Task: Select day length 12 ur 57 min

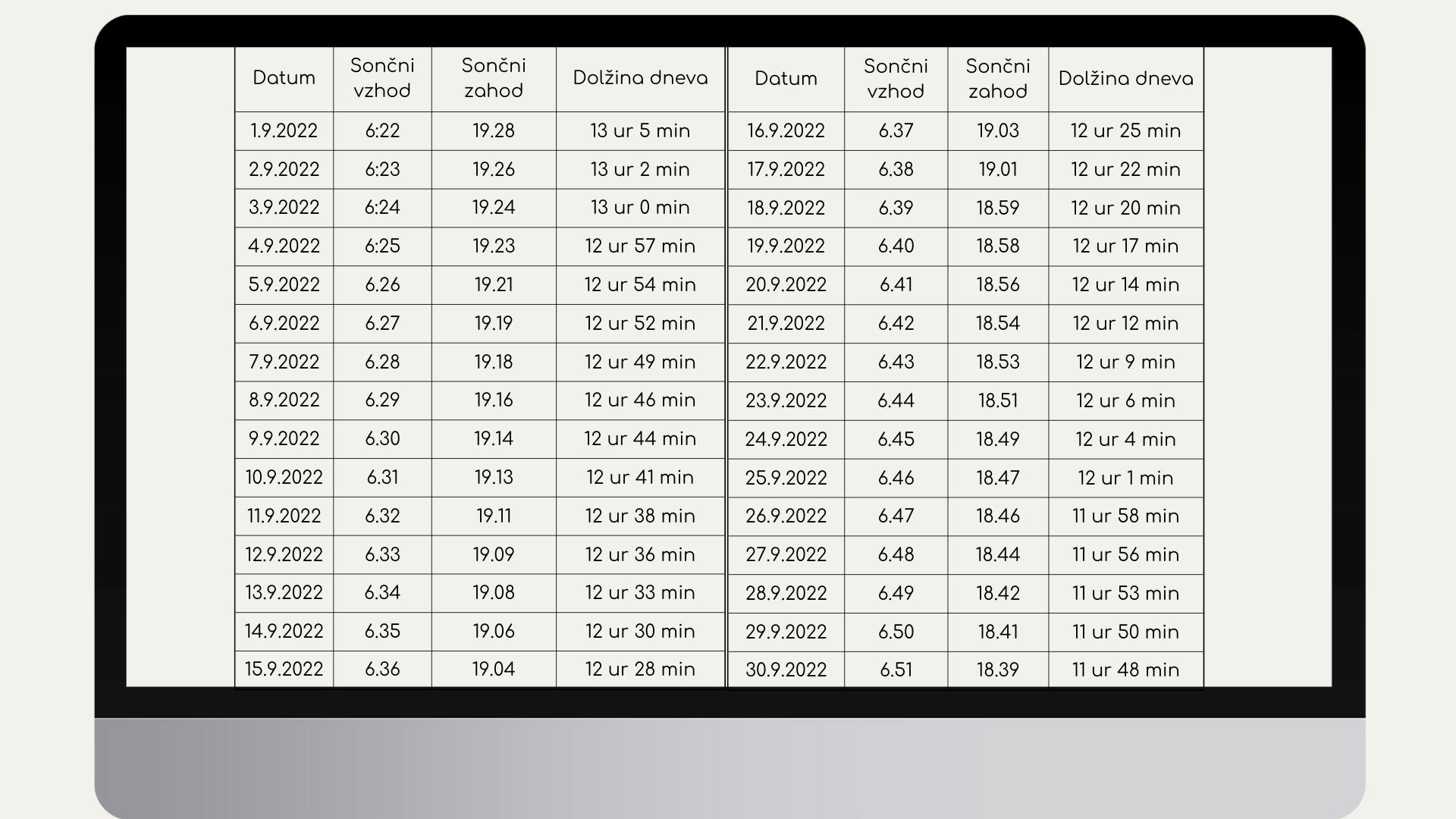Action: (640, 246)
